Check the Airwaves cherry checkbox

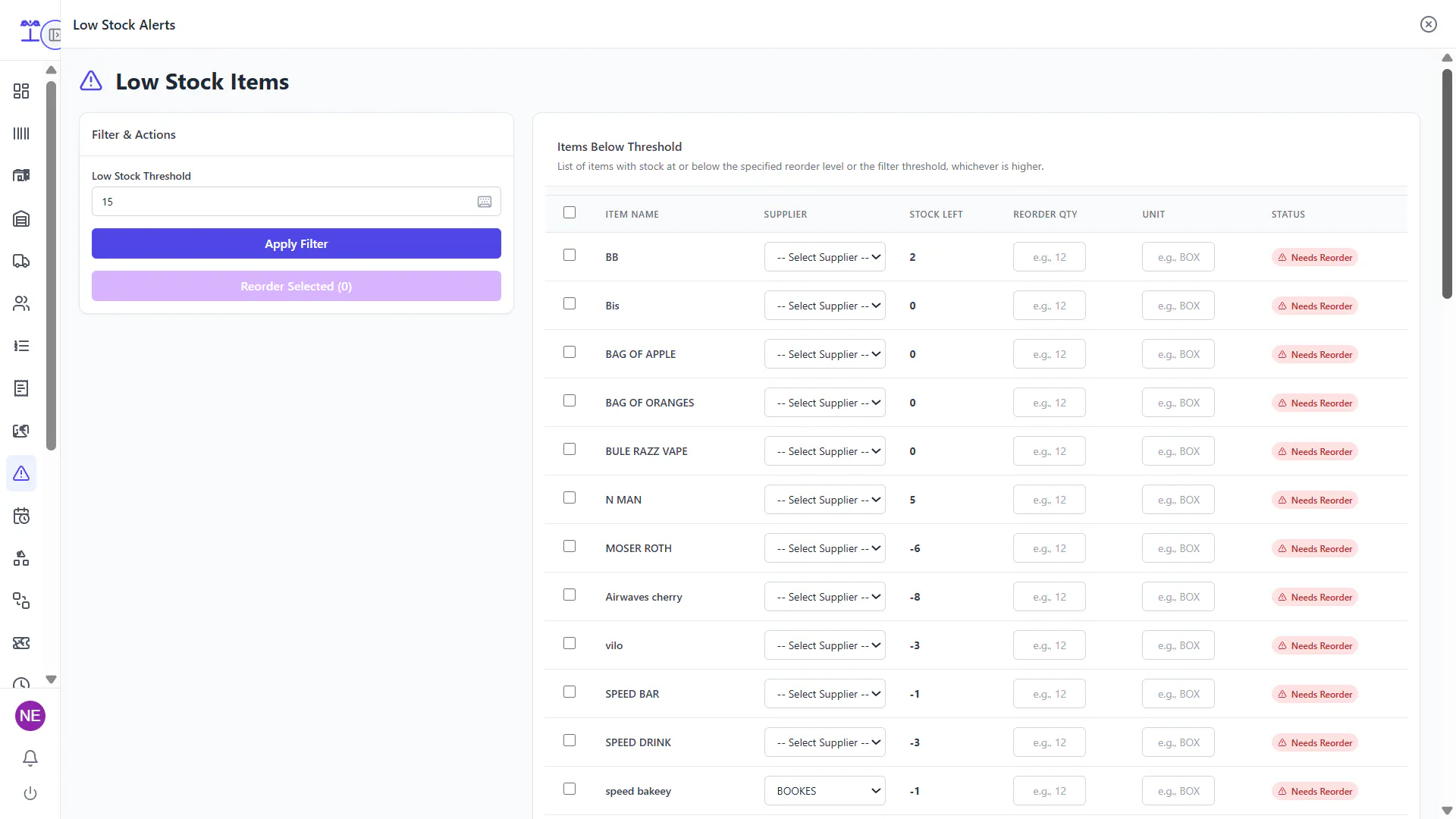570,595
